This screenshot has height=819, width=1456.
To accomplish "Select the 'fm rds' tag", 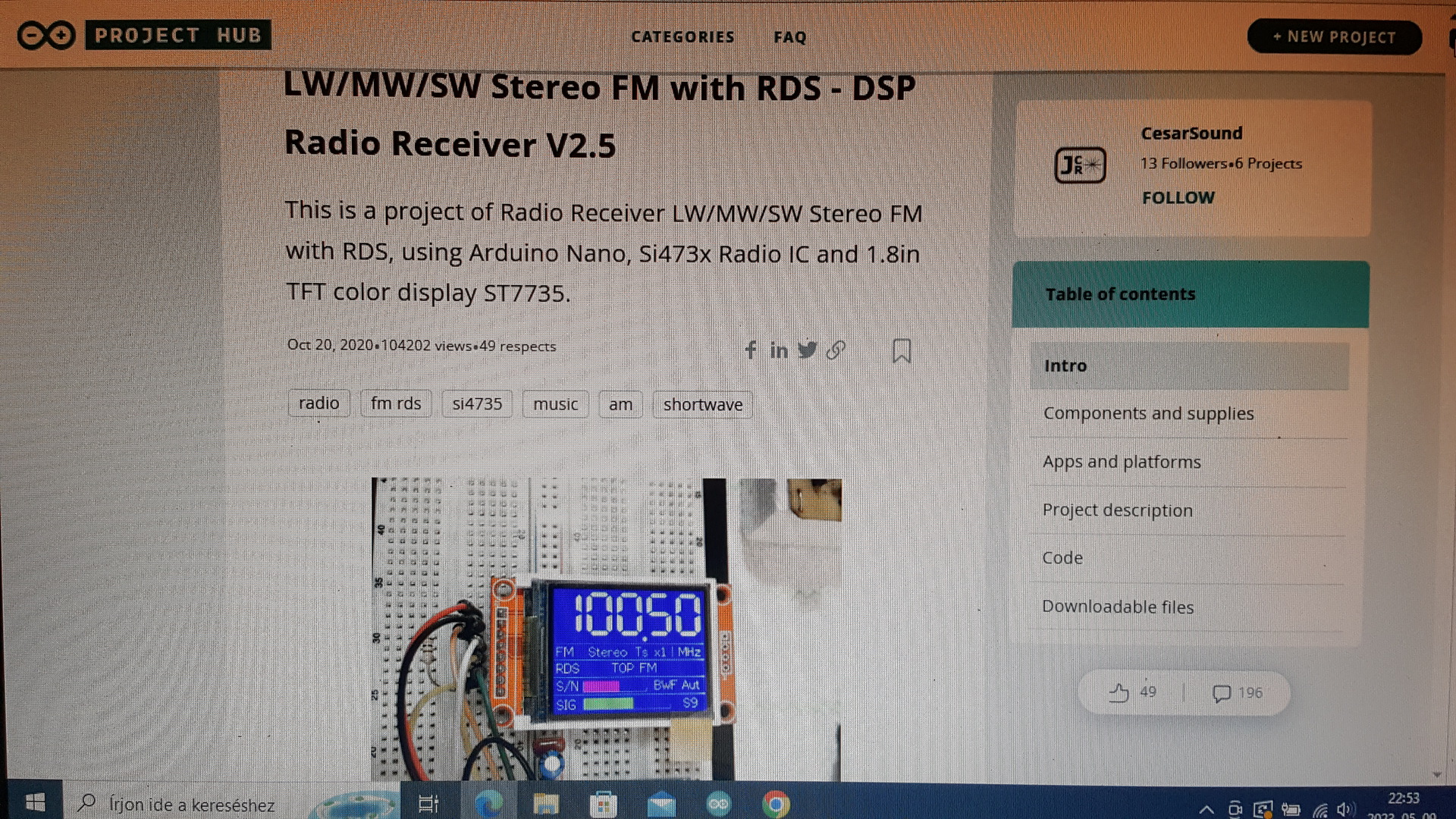I will 396,403.
